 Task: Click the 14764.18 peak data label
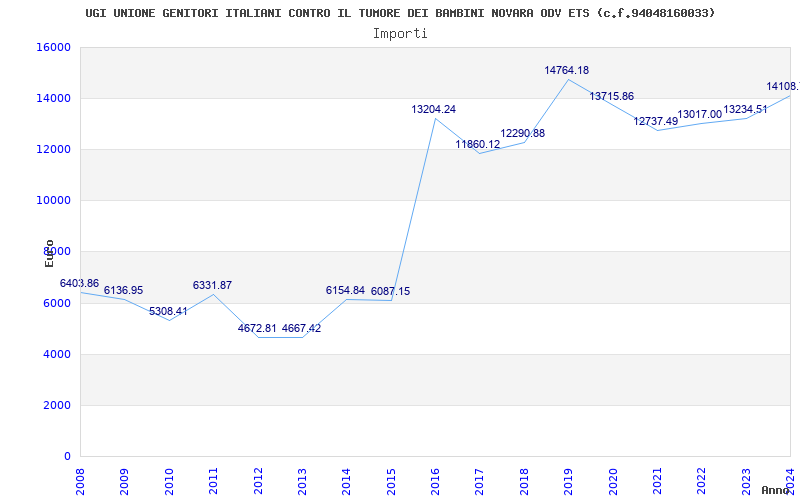tap(566, 70)
